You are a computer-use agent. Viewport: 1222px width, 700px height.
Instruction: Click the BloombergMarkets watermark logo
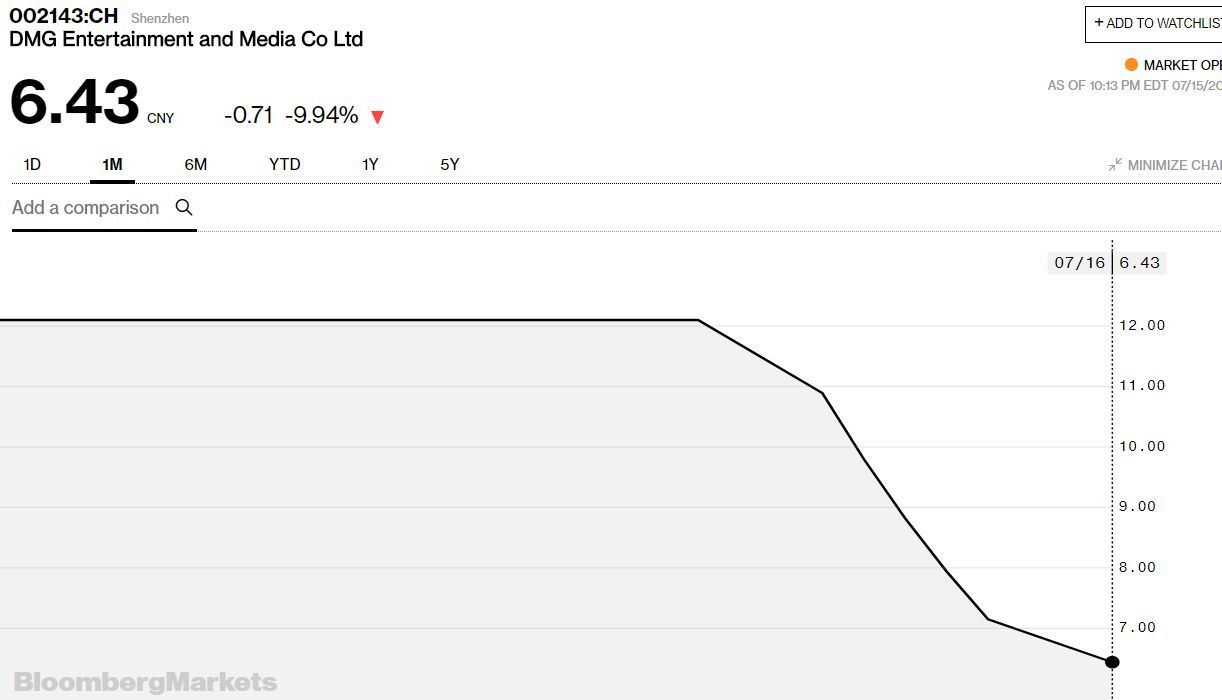145,682
